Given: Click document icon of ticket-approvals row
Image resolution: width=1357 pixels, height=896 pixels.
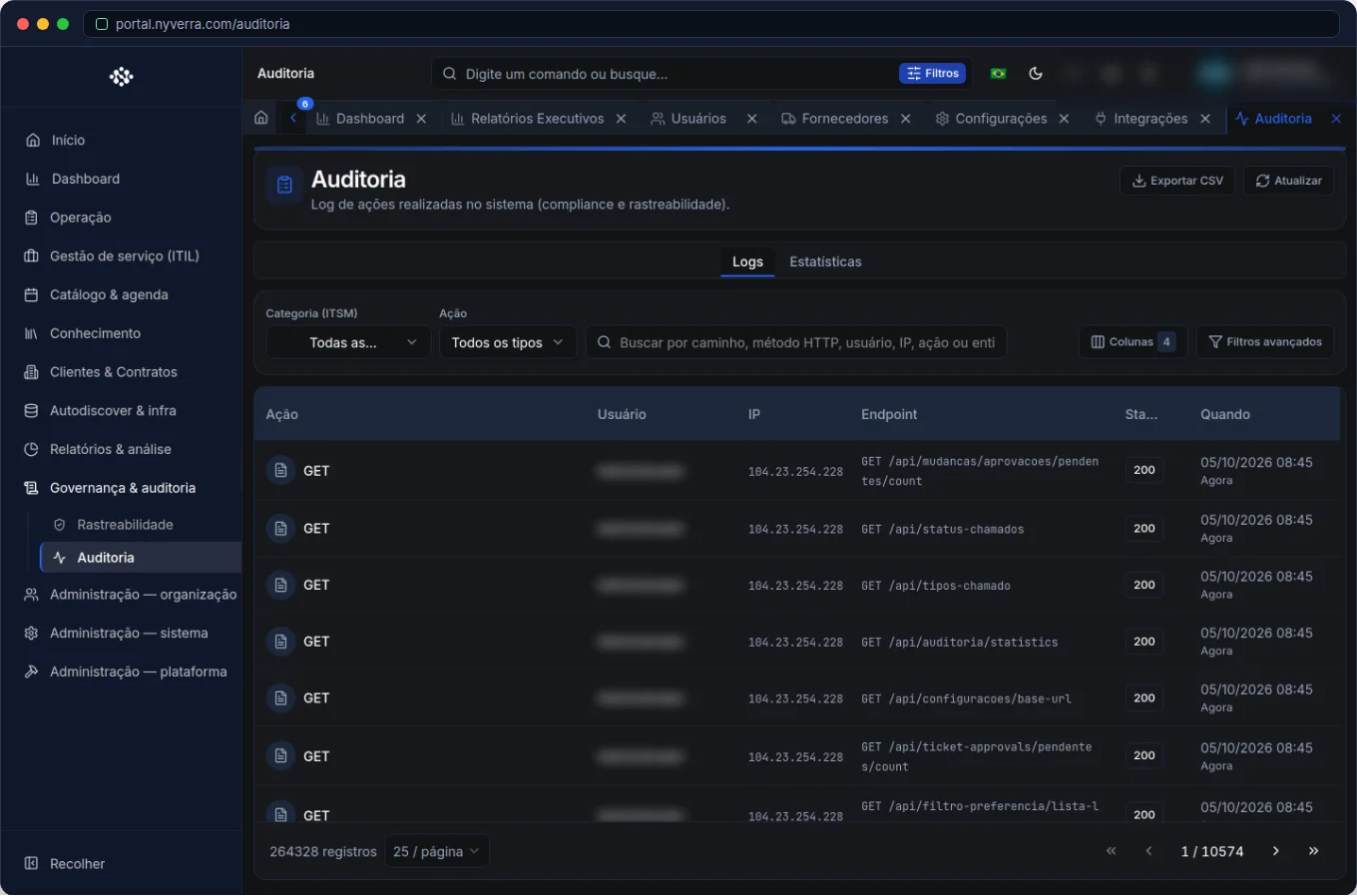Looking at the screenshot, I should 280,755.
